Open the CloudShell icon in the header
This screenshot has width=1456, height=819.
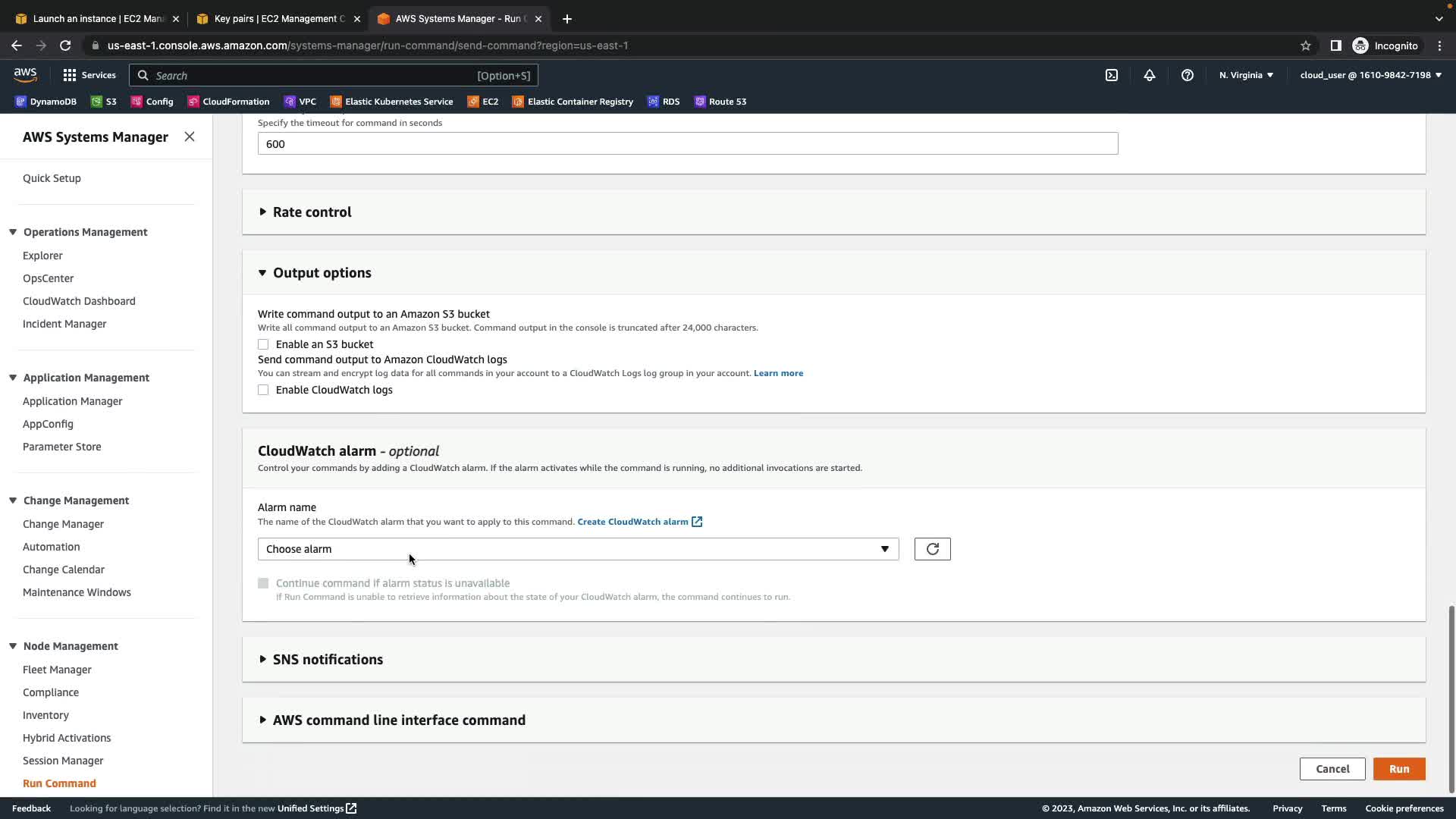click(x=1111, y=75)
